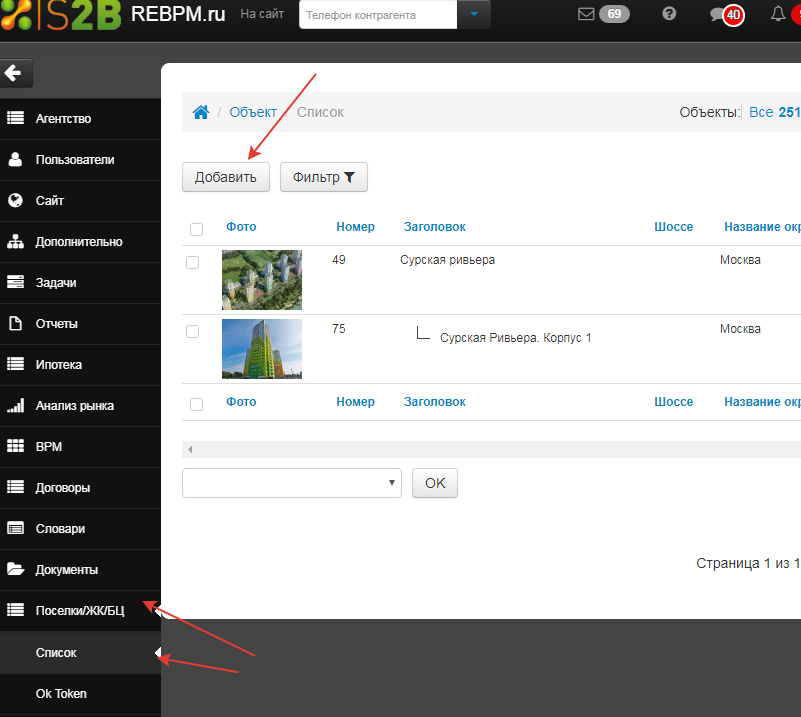Open the phone search dropdown arrow
801x717 pixels.
pos(474,14)
